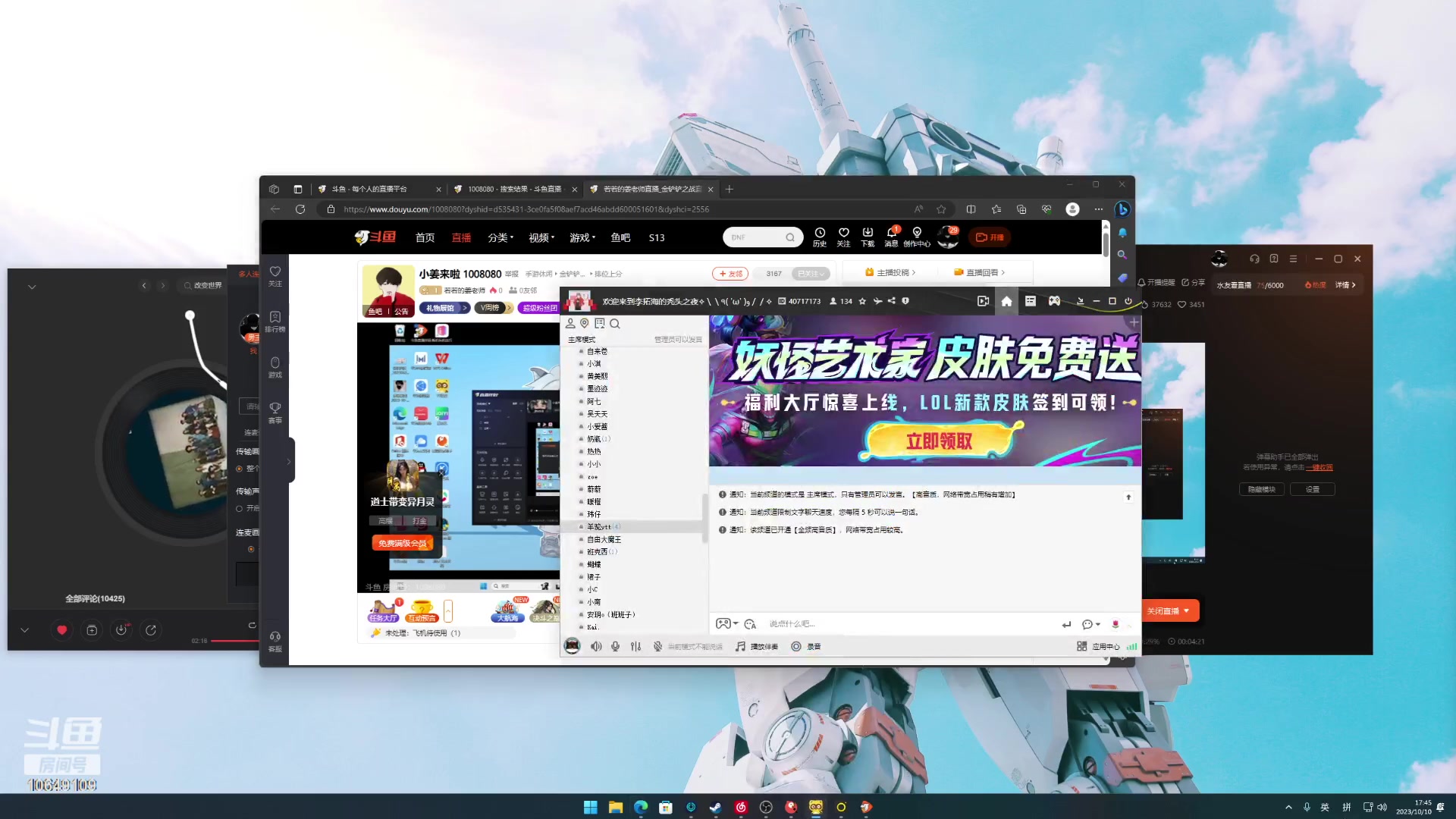Toggle the 已关注 follow button on Douyu

[810, 274]
